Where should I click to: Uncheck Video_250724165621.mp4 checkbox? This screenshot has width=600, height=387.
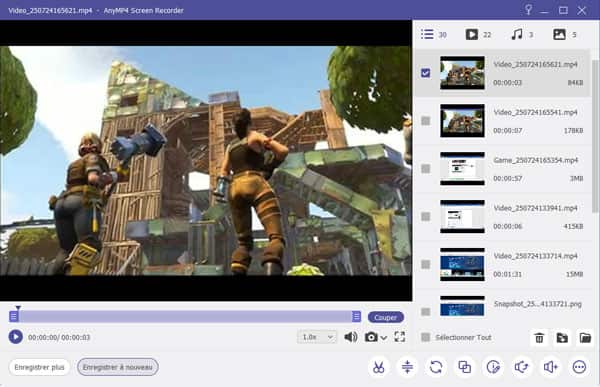426,73
